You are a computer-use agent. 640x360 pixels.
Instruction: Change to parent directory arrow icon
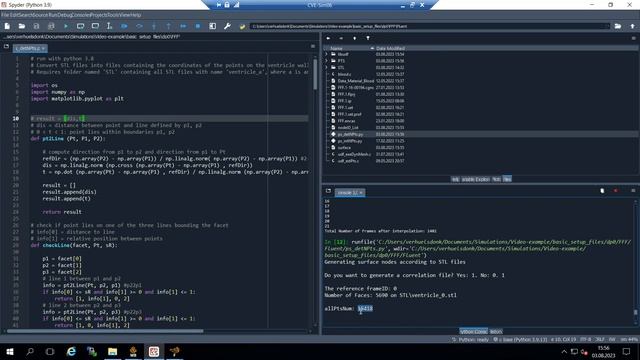632,26
